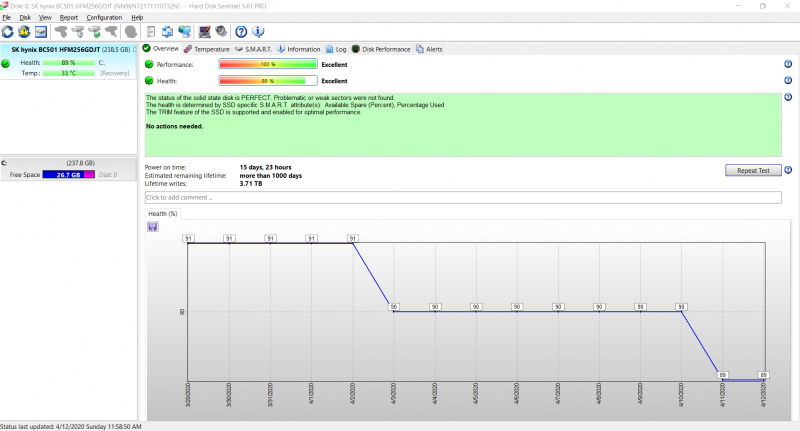The height and width of the screenshot is (431, 800).
Task: Open the Temperature tab
Action: (206, 48)
